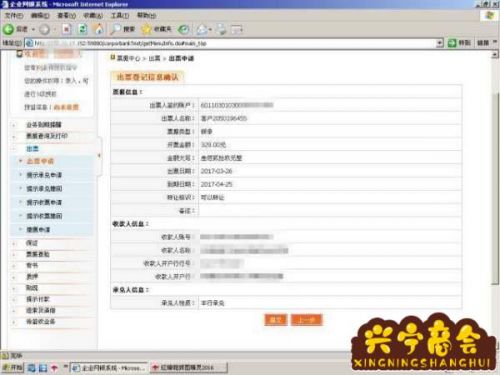Go to browser Home page icon
Screen dimensions: 500x375
tap(99, 29)
